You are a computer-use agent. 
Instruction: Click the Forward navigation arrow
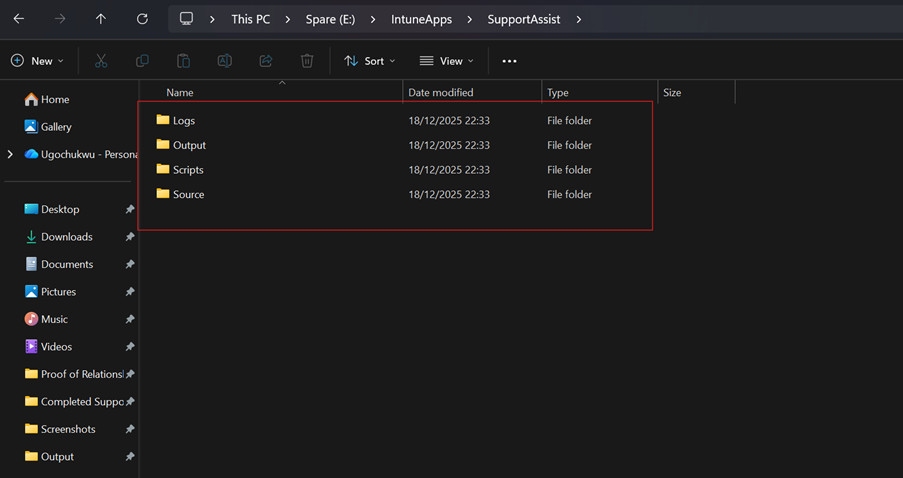(60, 19)
